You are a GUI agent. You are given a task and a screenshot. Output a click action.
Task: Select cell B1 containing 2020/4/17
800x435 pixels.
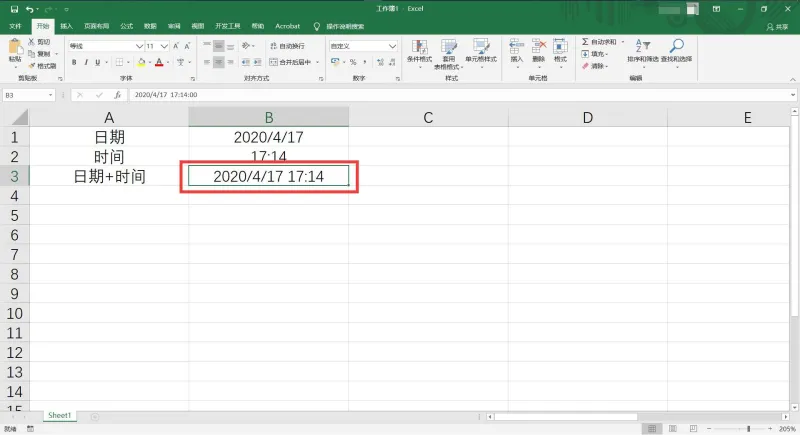point(268,137)
